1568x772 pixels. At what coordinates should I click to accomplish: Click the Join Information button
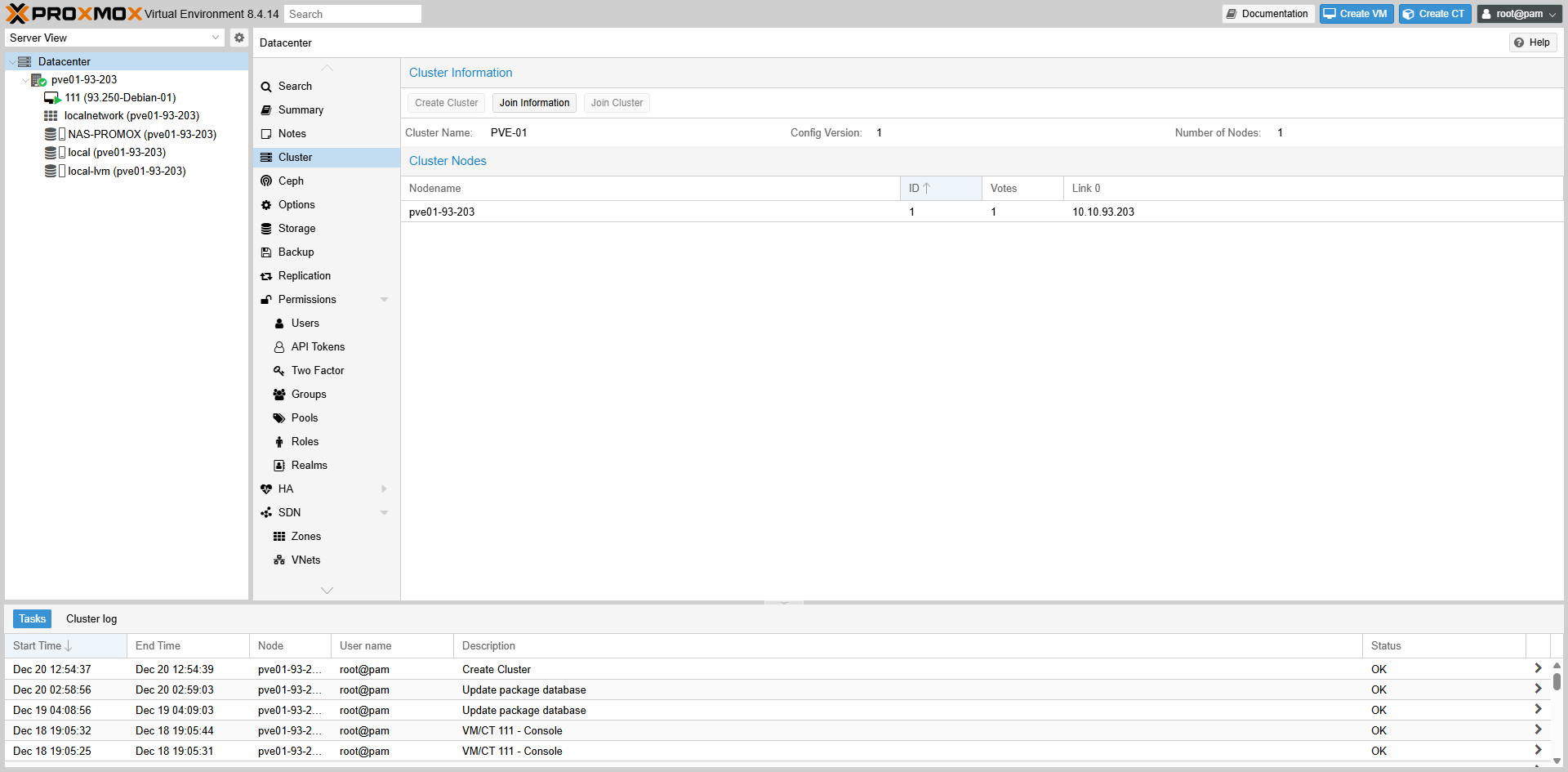(x=534, y=103)
